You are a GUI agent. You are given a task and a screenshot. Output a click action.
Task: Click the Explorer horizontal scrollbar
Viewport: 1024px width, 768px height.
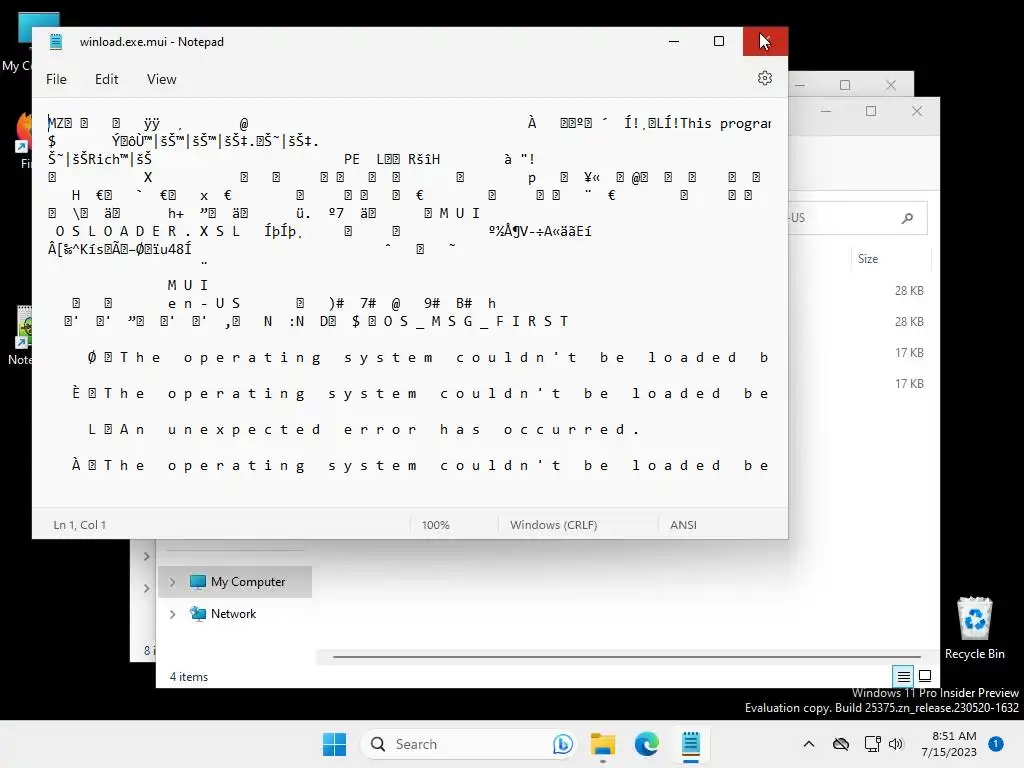pyautogui.click(x=627, y=656)
